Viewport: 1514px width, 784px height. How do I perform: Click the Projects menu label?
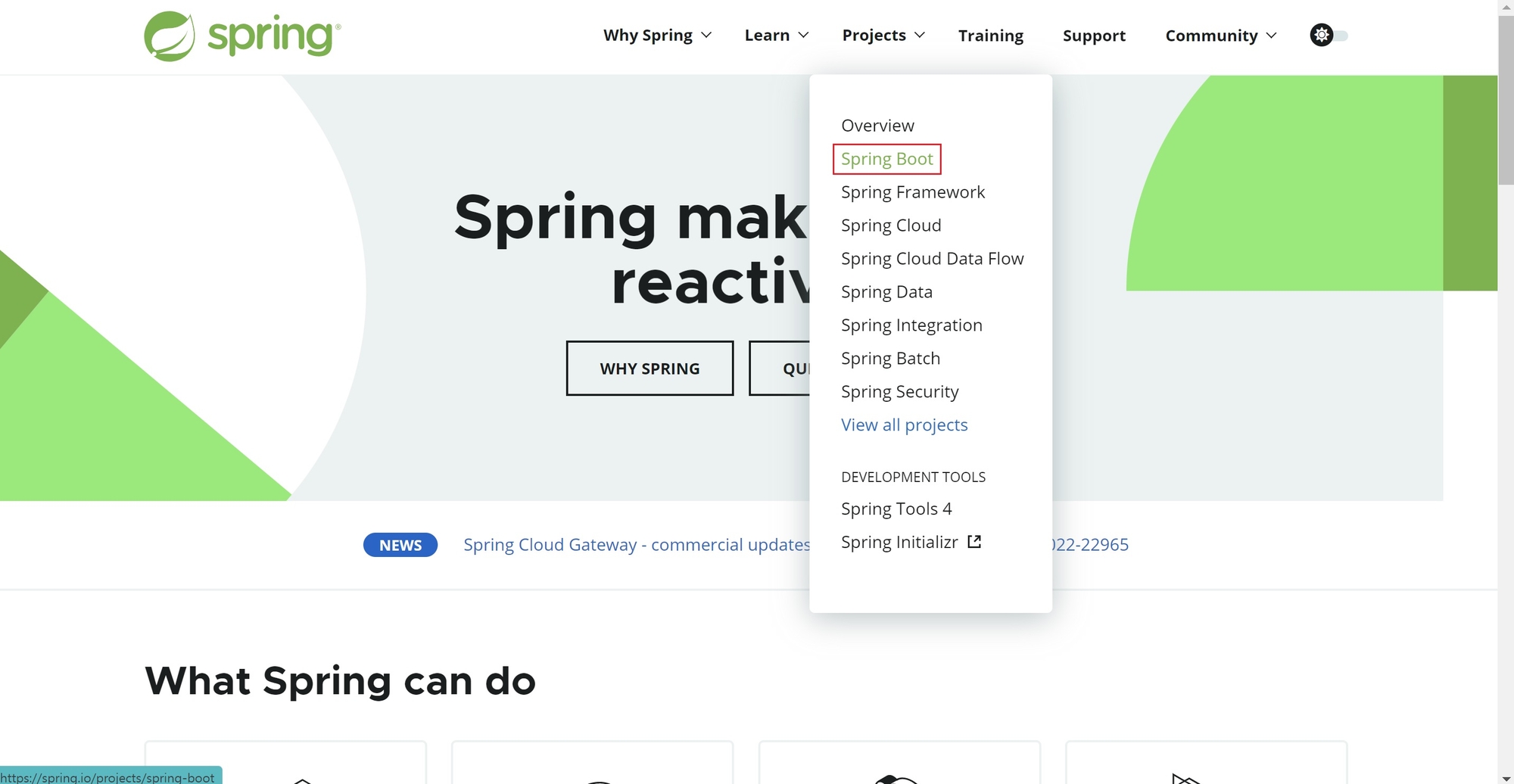point(874,36)
